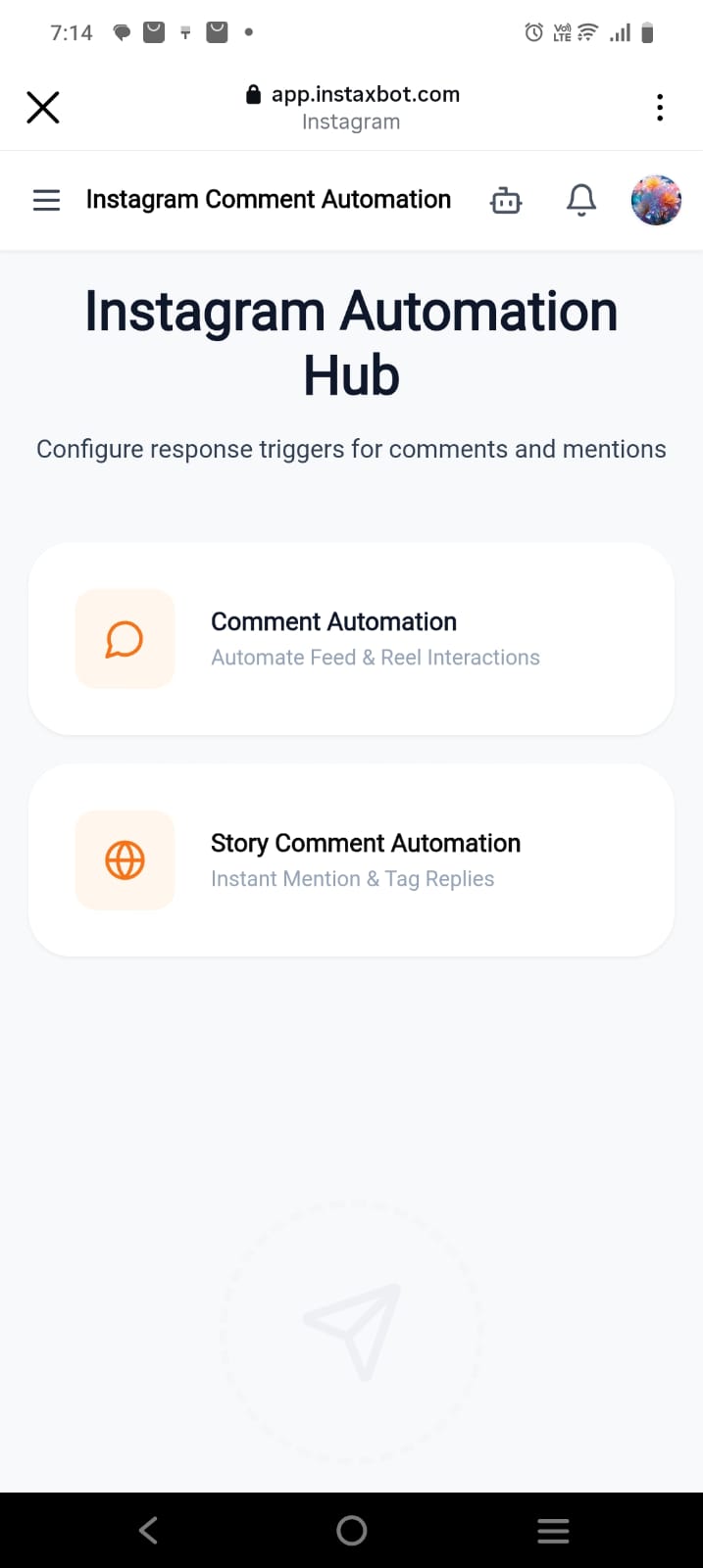Tap the alarm clock status icon
The height and width of the screenshot is (1568, 703).
533,32
